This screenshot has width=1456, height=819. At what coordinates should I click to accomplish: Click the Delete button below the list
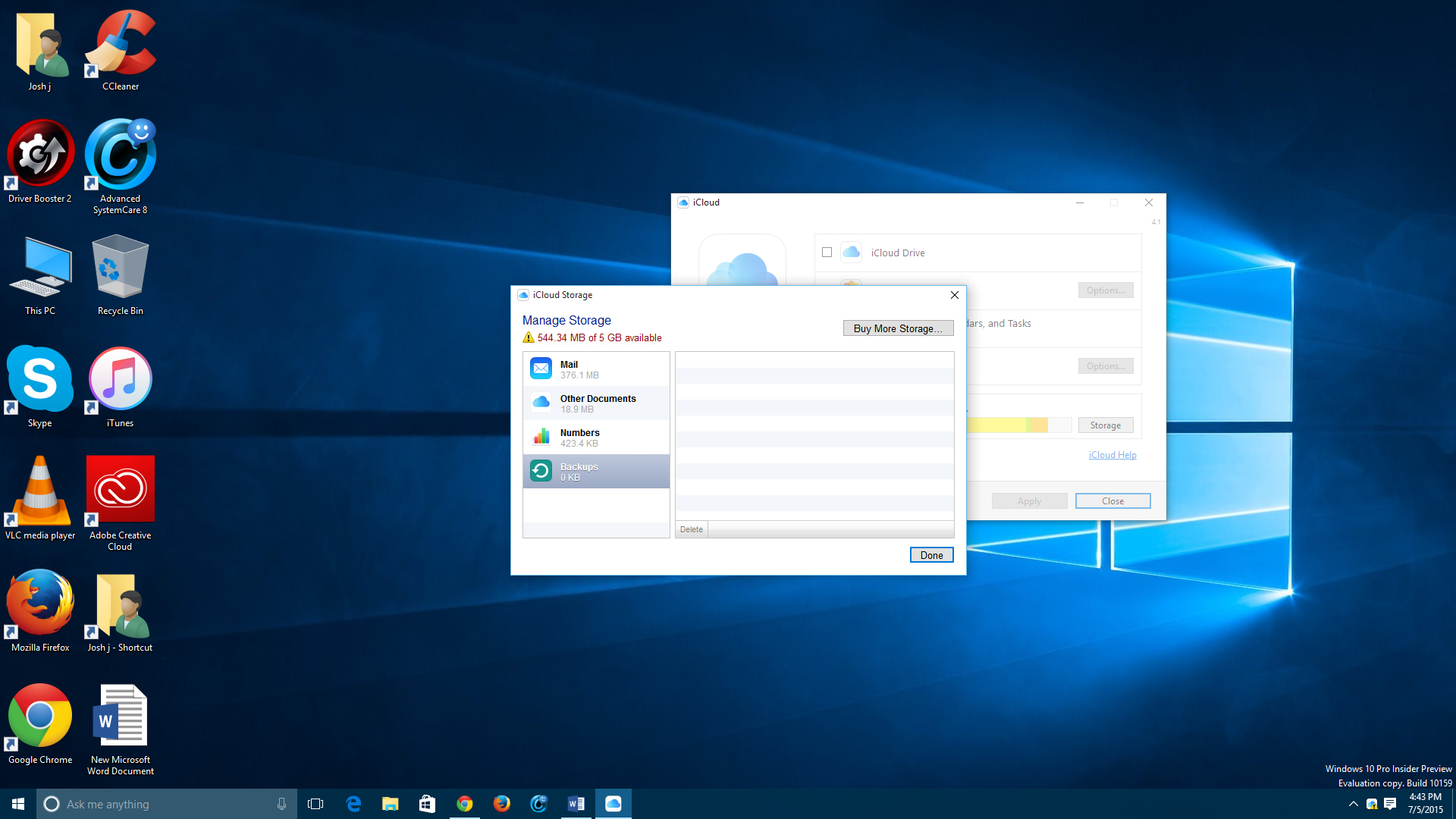click(x=691, y=529)
